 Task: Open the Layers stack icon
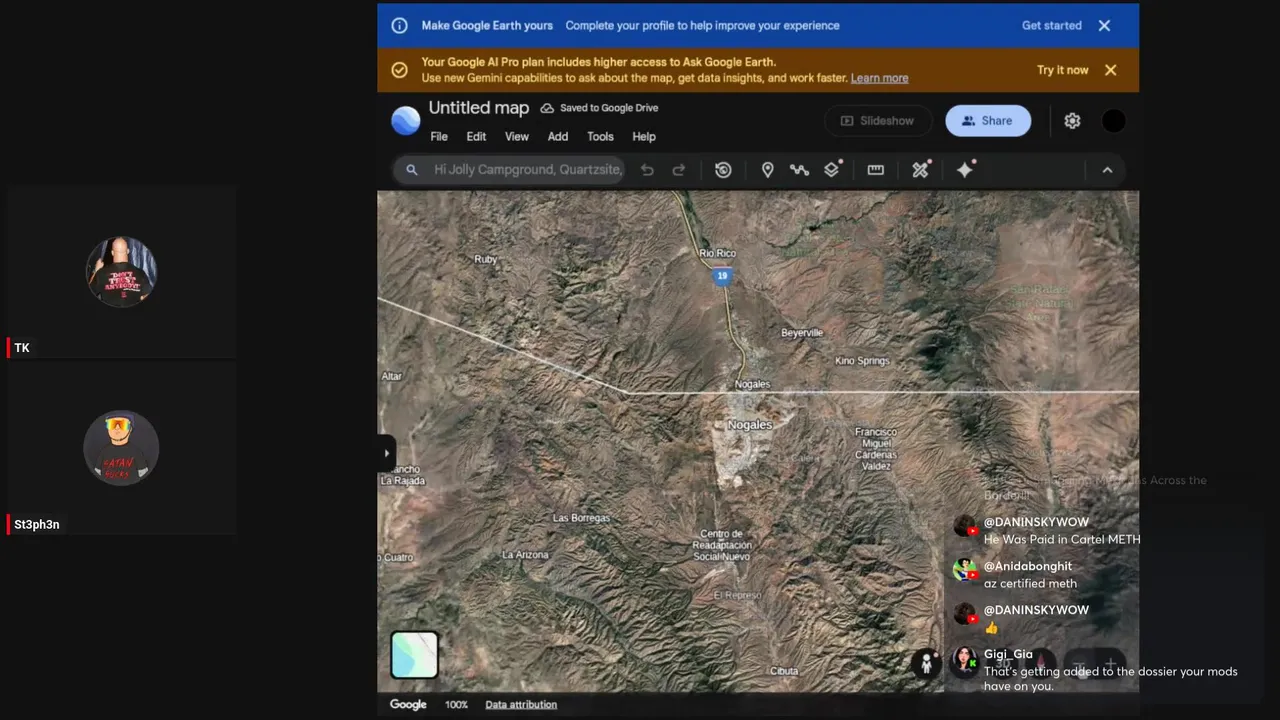pos(832,170)
